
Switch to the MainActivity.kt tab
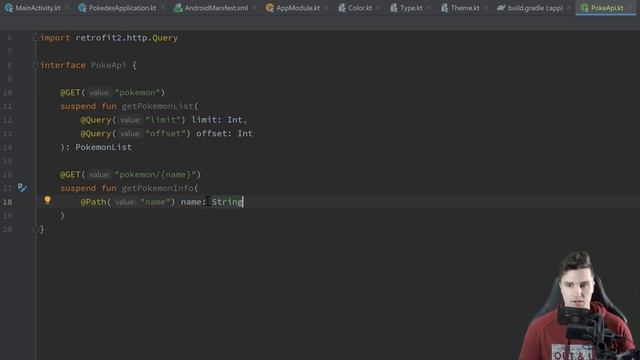(x=38, y=8)
